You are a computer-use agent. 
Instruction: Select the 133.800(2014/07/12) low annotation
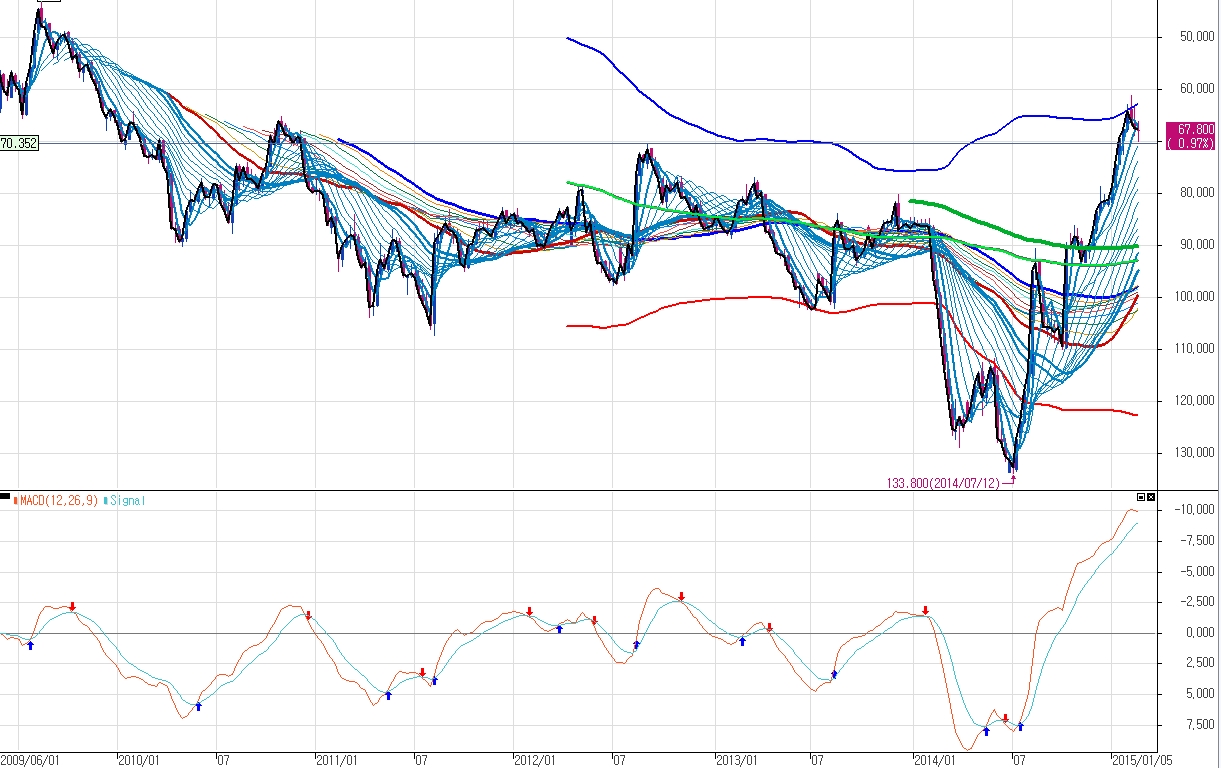pos(943,483)
